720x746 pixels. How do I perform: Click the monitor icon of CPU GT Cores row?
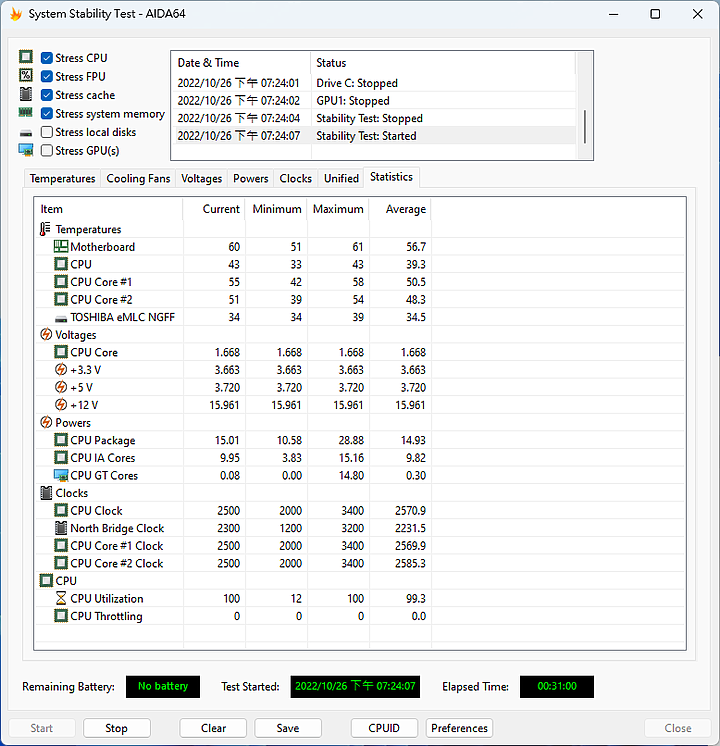coord(61,475)
